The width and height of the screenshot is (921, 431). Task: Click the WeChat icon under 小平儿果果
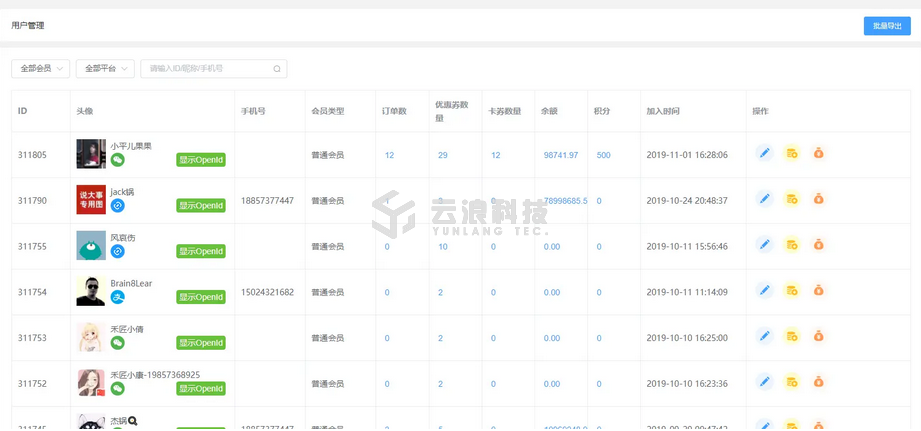click(118, 160)
